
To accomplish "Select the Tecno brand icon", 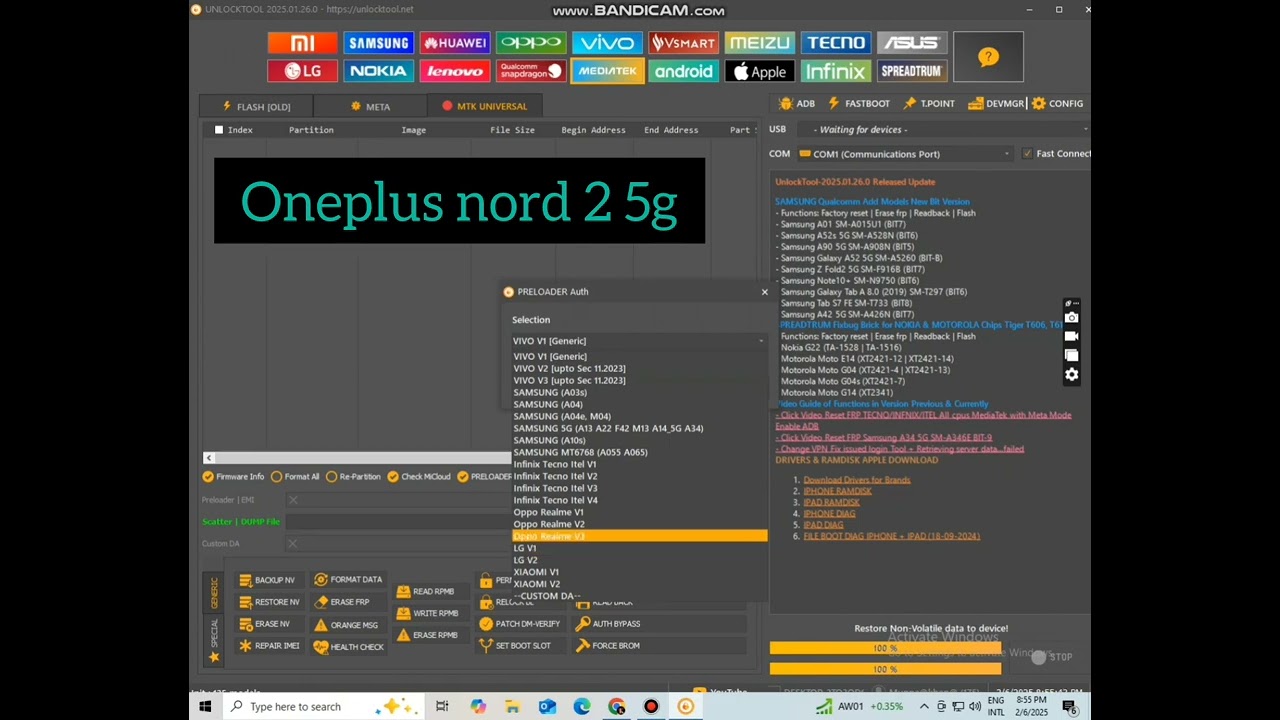I will click(x=836, y=43).
